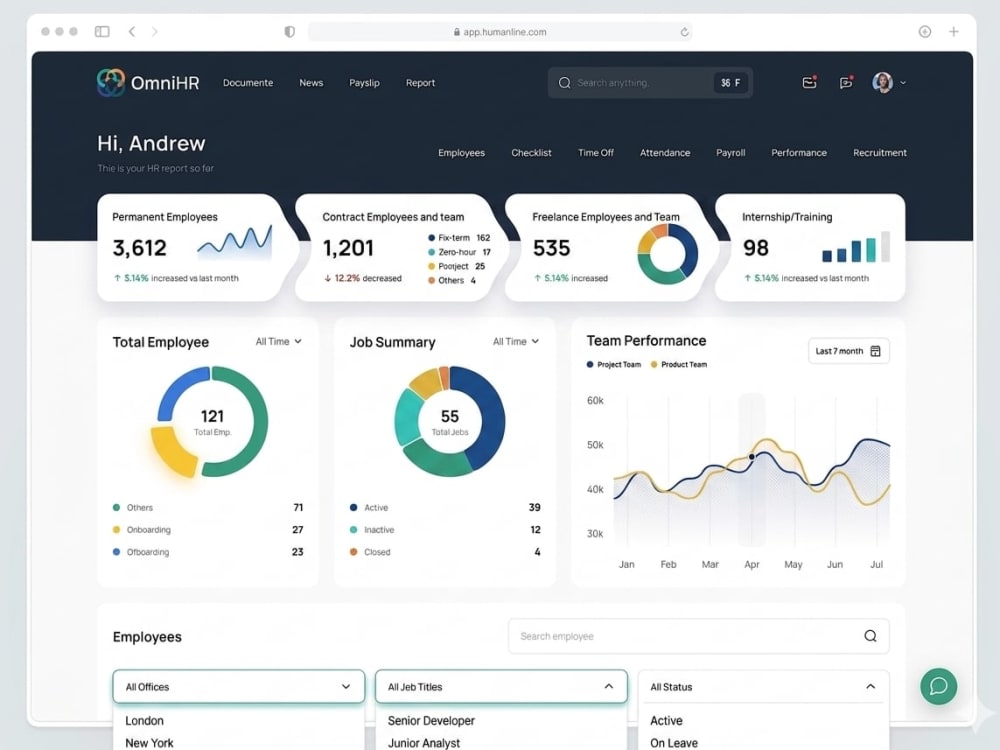1000x750 pixels.
Task: Open the chat notifications icon in header
Action: point(846,82)
